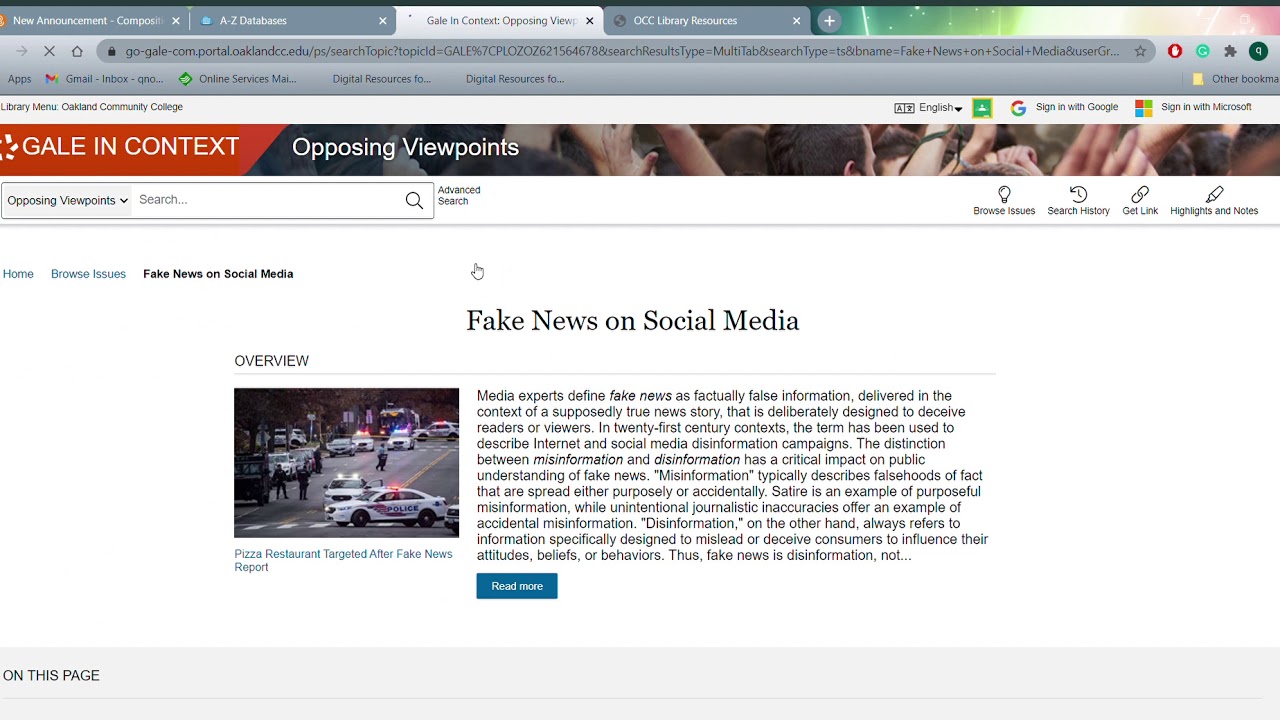
Task: Close the A-Z Databases tab
Action: point(382,20)
